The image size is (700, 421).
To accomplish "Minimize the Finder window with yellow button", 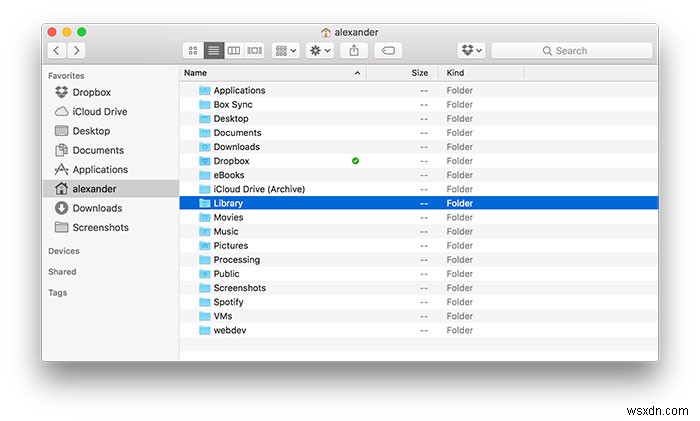I will point(67,32).
